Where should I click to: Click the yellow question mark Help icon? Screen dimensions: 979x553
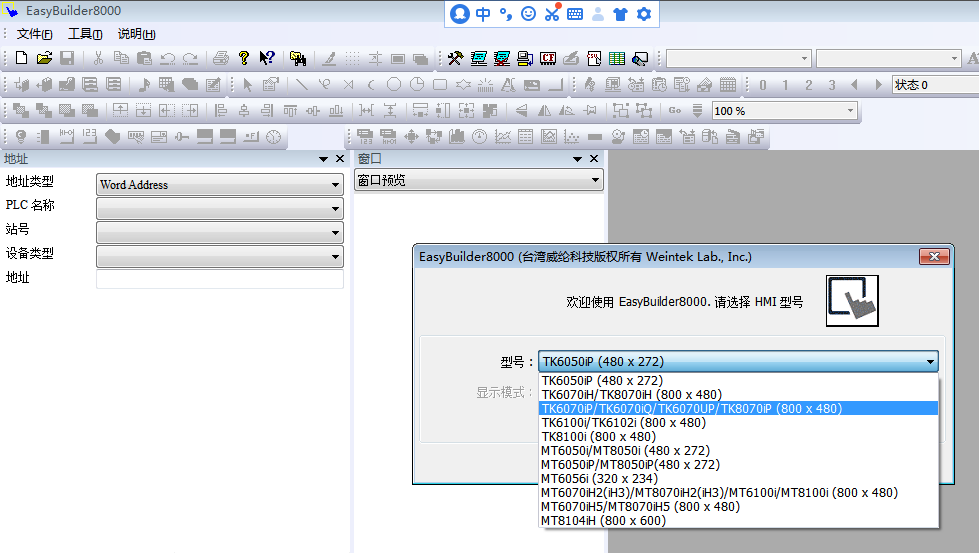243,59
